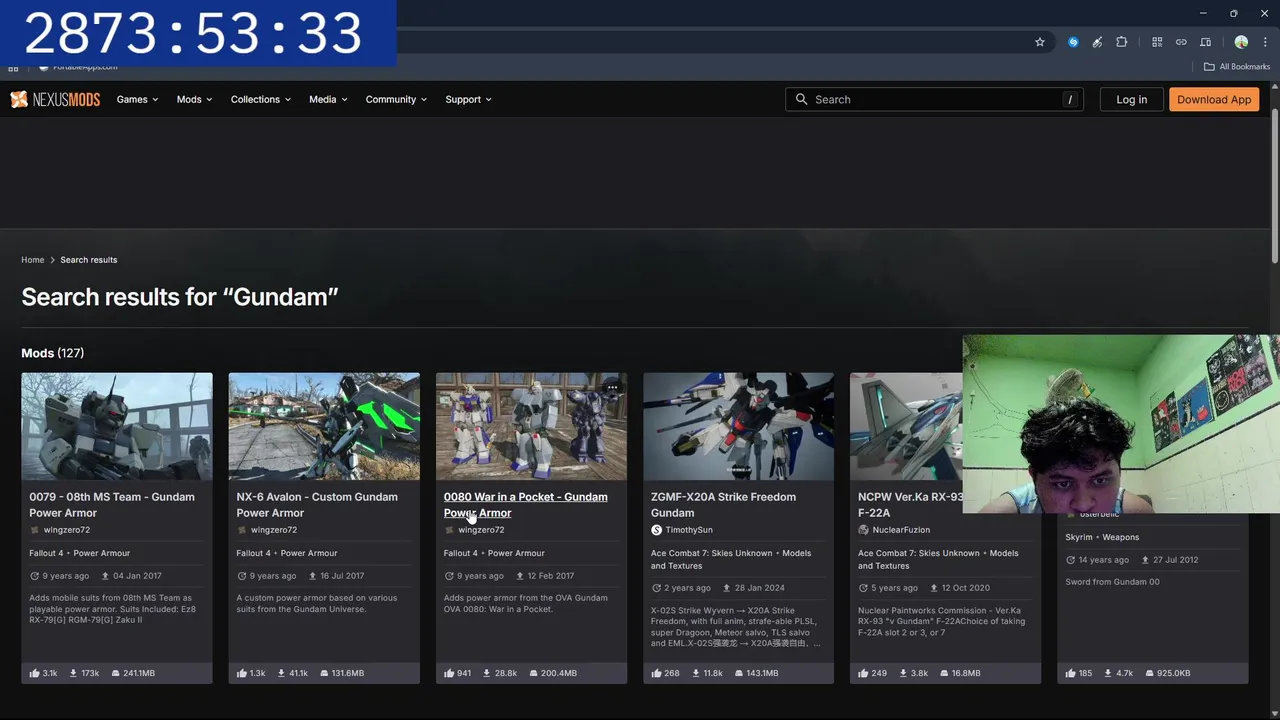Click the copy link icon in toolbar

(x=1181, y=42)
